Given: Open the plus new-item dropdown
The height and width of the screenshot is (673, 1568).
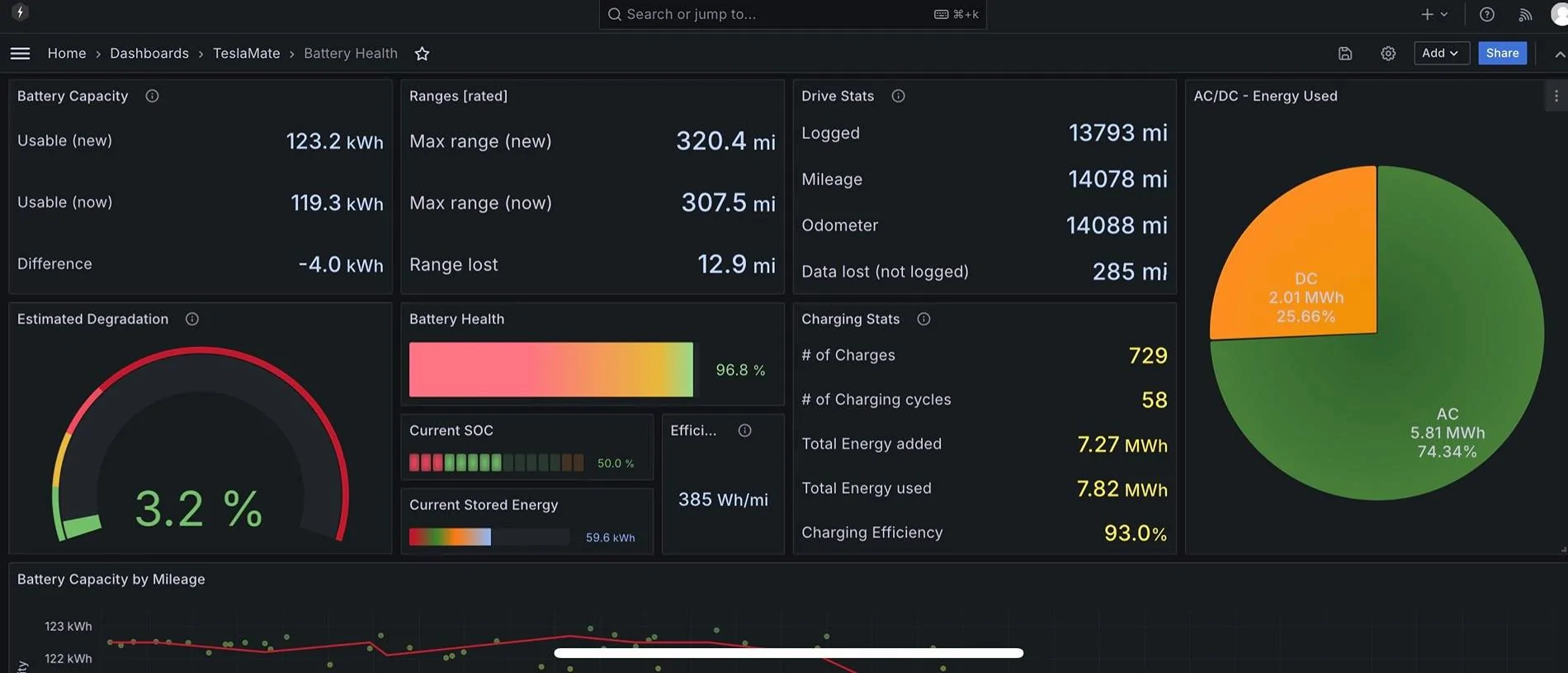Looking at the screenshot, I should [1434, 14].
